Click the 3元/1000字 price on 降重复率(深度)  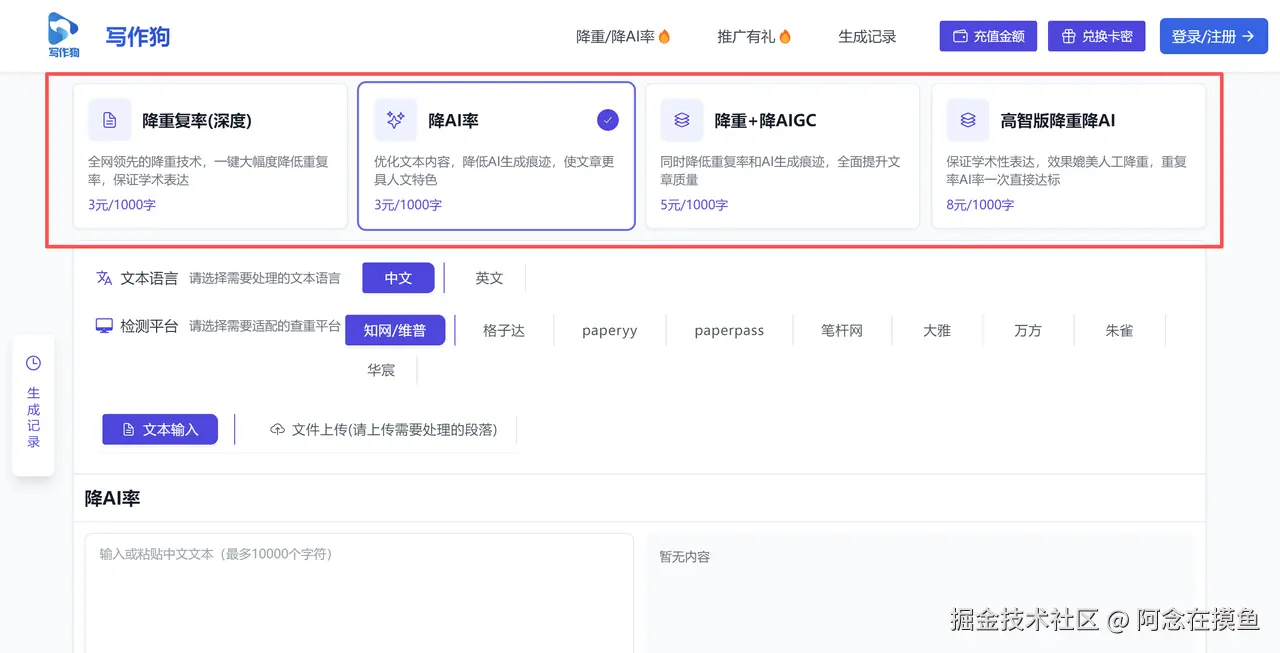tap(122, 205)
